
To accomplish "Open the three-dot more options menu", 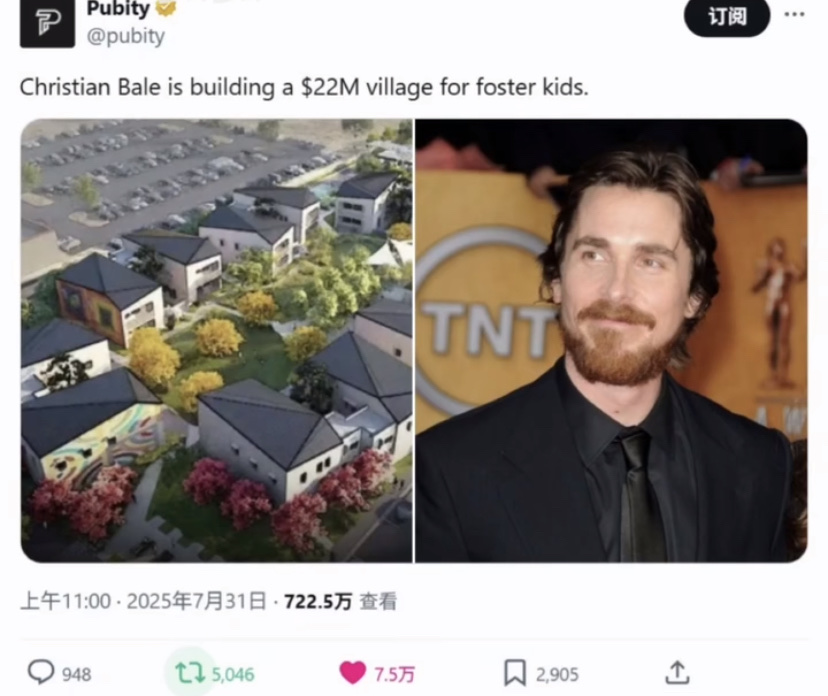I will 794,15.
